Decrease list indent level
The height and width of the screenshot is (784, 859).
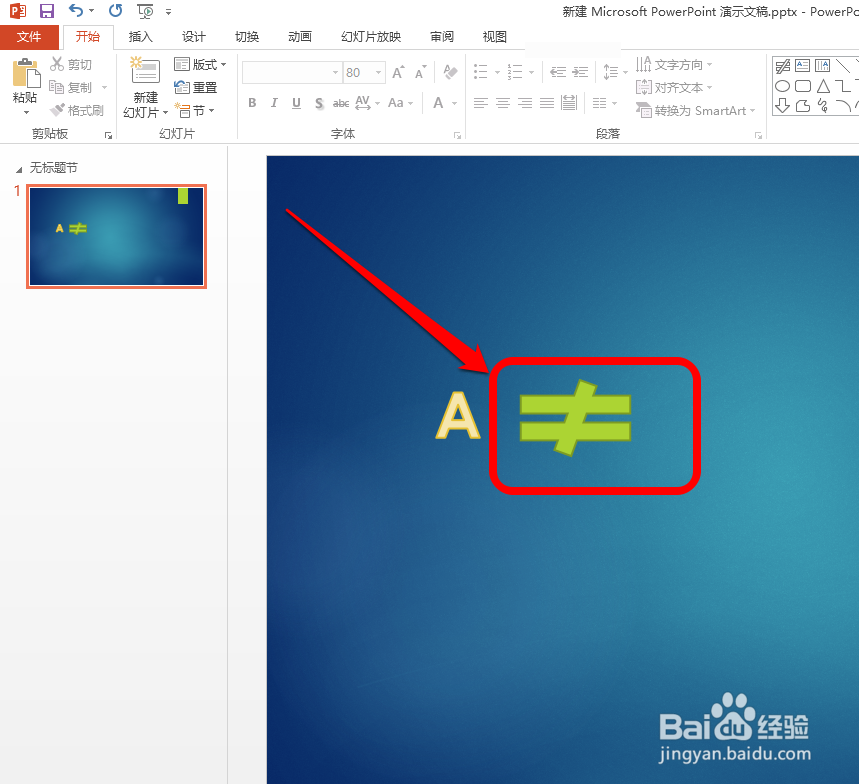558,72
